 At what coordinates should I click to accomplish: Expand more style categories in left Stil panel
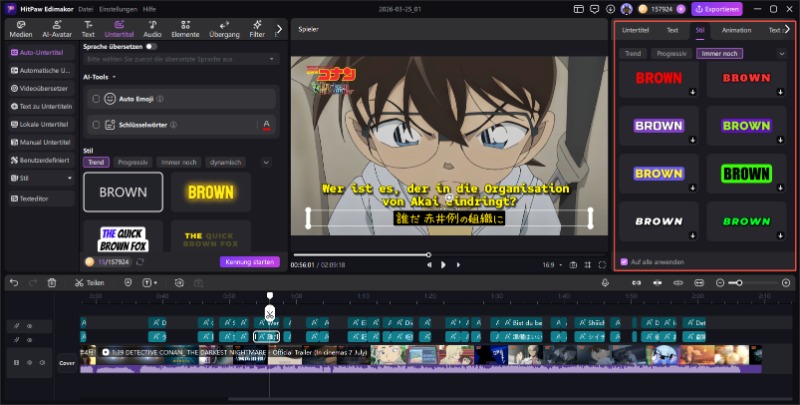266,162
